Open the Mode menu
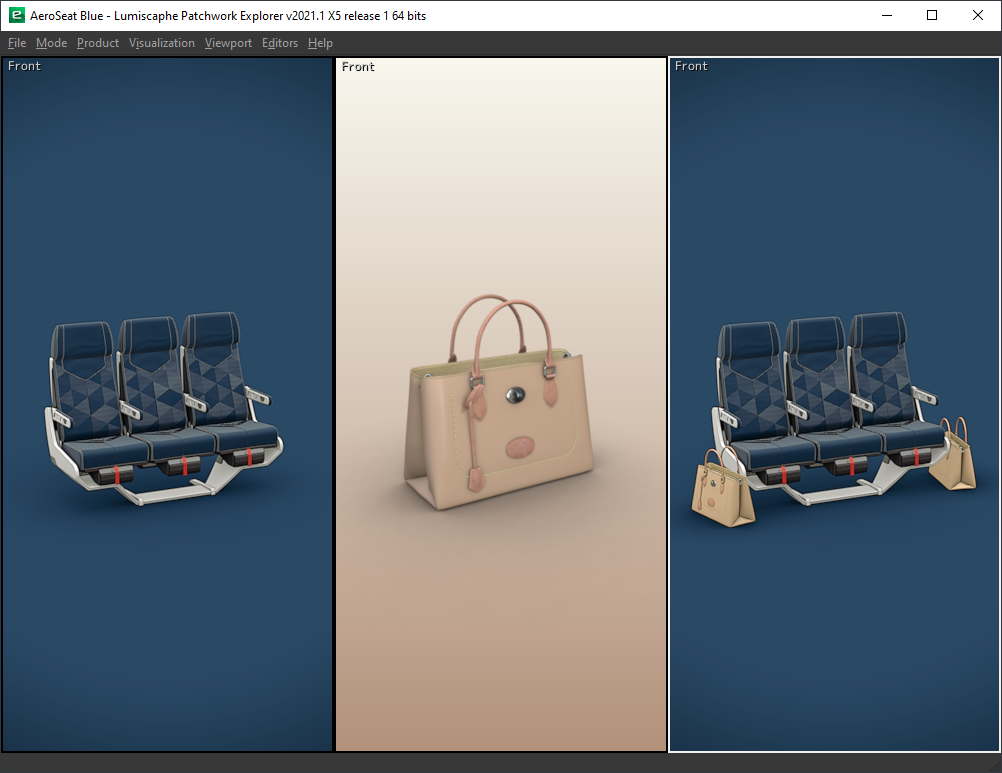Image resolution: width=1002 pixels, height=773 pixels. [x=51, y=43]
